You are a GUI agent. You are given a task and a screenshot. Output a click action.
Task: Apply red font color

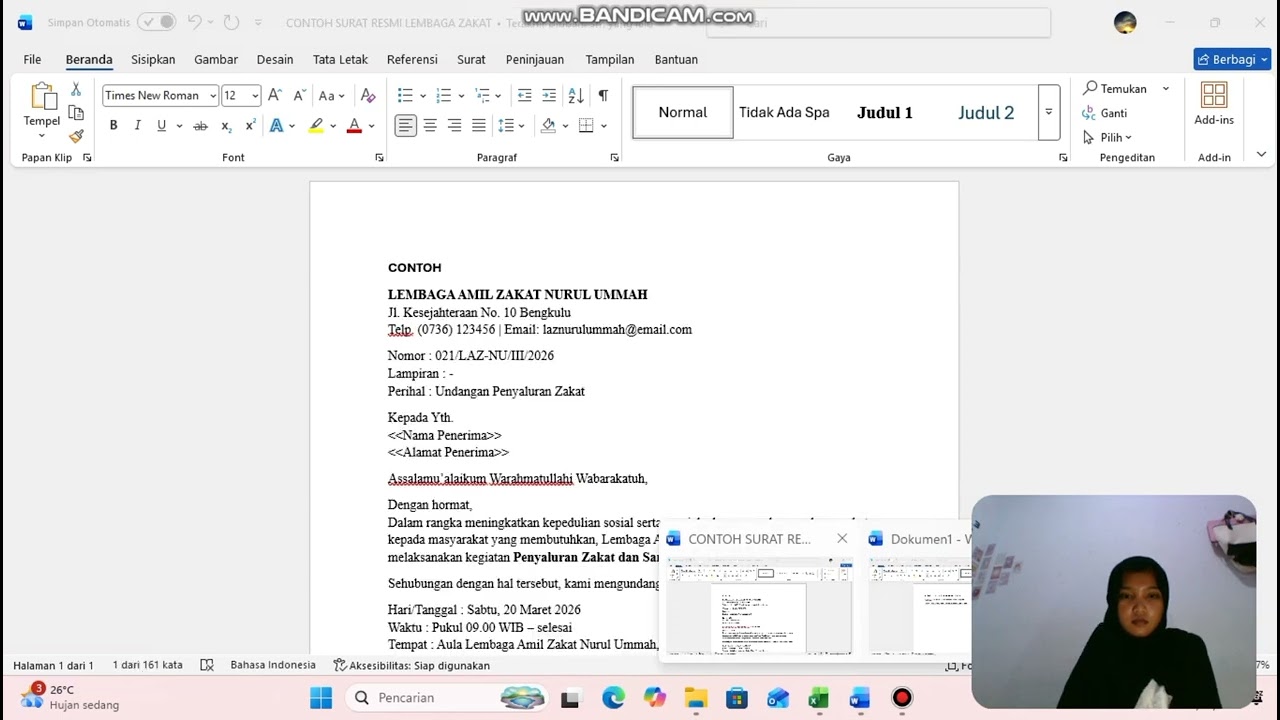click(x=354, y=126)
